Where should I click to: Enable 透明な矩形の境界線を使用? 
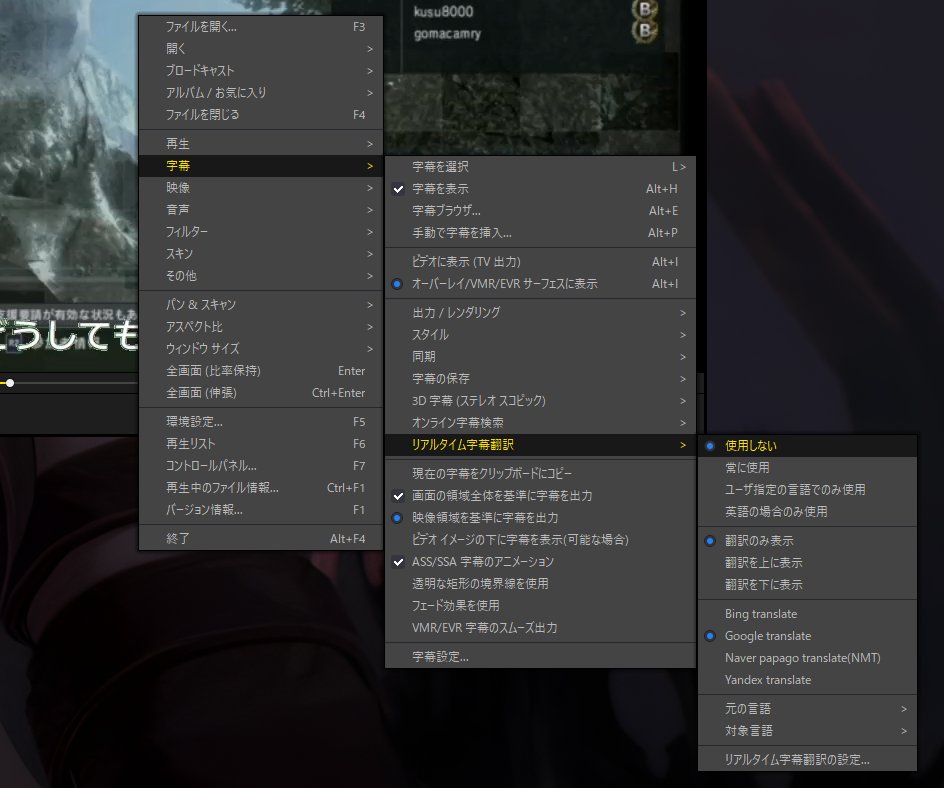(540, 584)
